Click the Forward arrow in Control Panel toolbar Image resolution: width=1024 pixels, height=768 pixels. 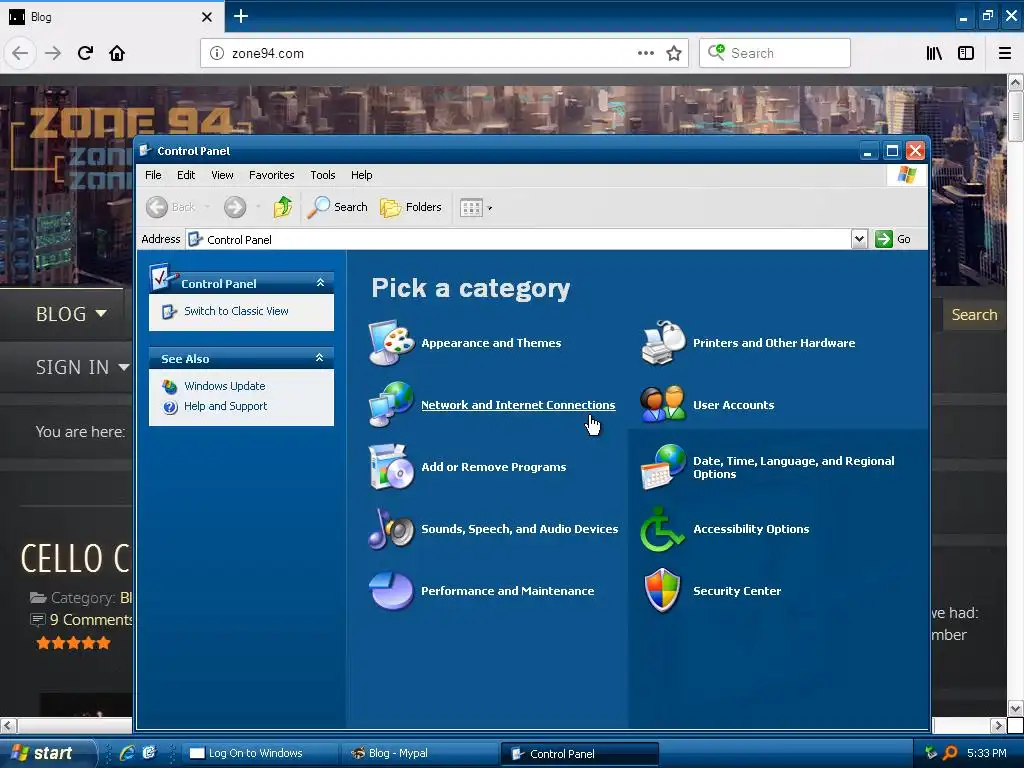(235, 207)
